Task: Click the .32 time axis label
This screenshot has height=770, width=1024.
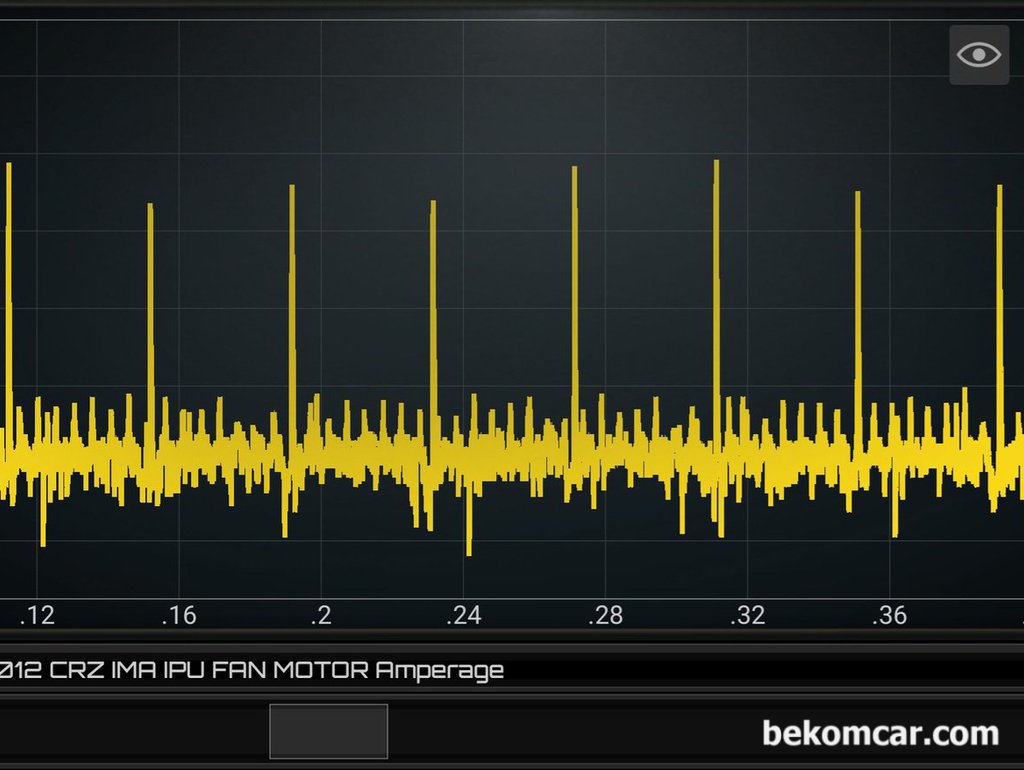Action: pyautogui.click(x=746, y=616)
